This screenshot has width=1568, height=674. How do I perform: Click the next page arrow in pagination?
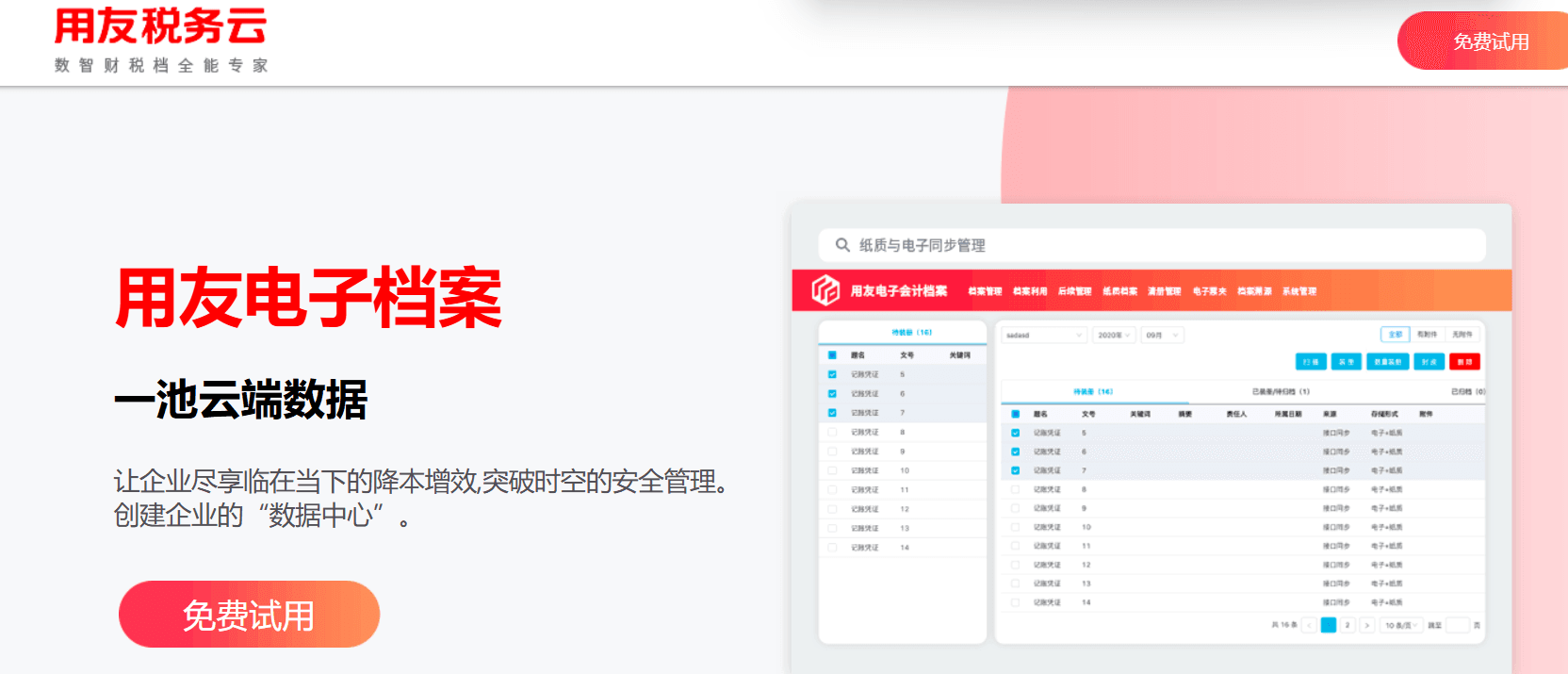click(1366, 625)
